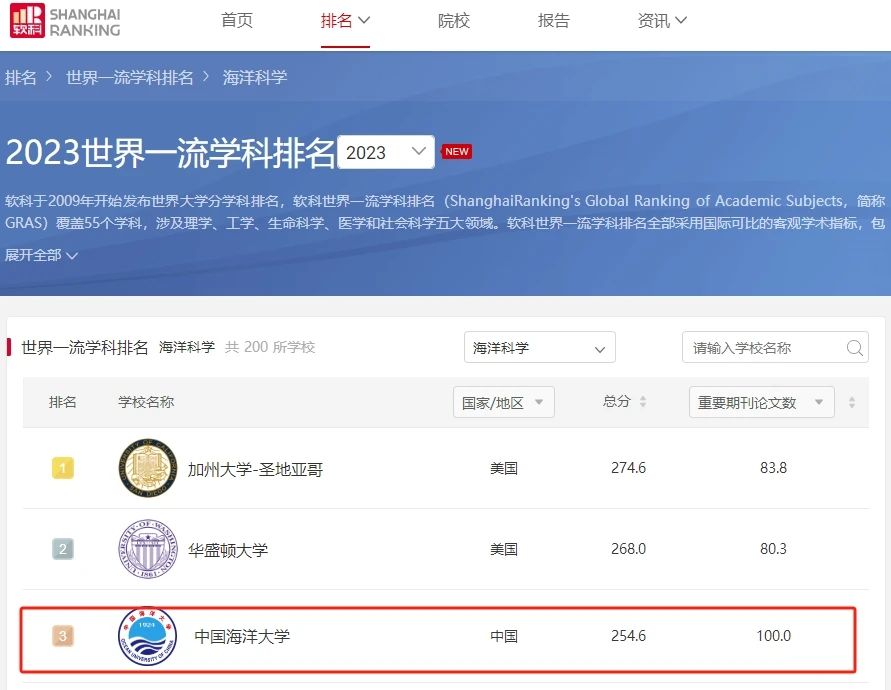Click 美国 in the 华盛顿大学 row
891x690 pixels.
(504, 549)
